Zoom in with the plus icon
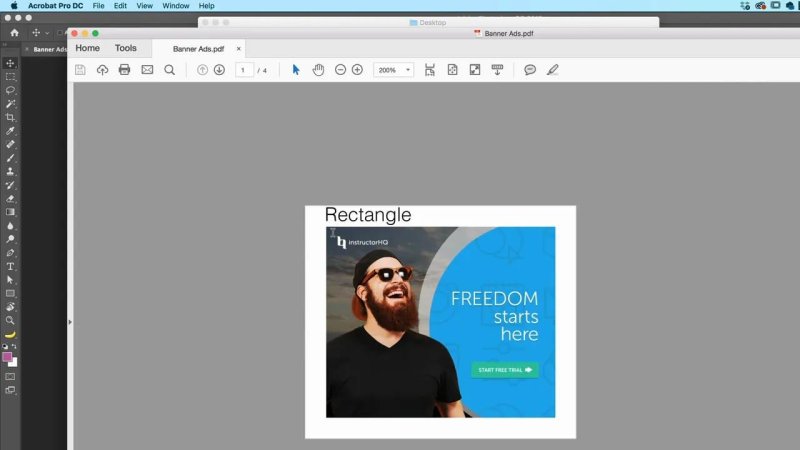 (x=357, y=70)
